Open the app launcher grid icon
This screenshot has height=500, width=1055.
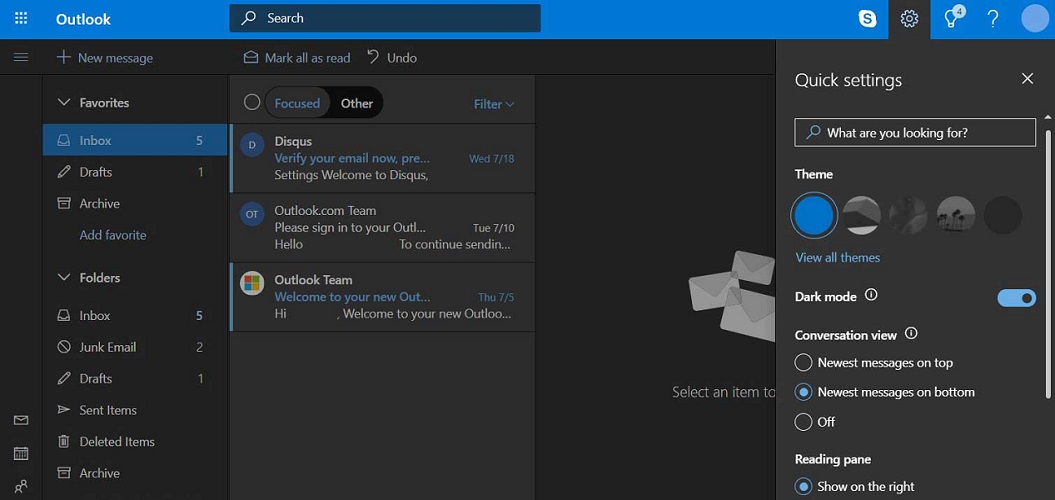[21, 19]
